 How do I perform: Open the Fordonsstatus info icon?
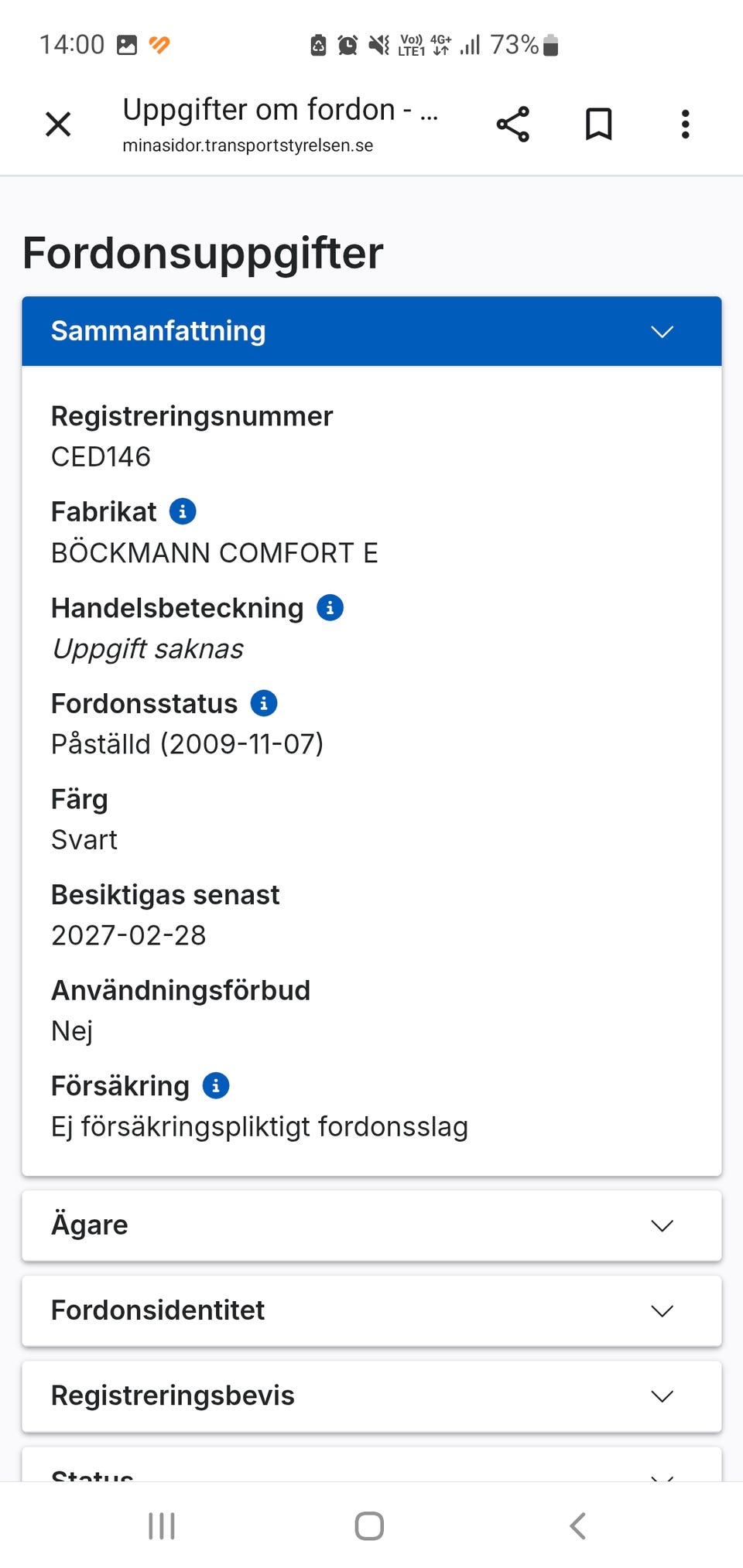pyautogui.click(x=264, y=703)
